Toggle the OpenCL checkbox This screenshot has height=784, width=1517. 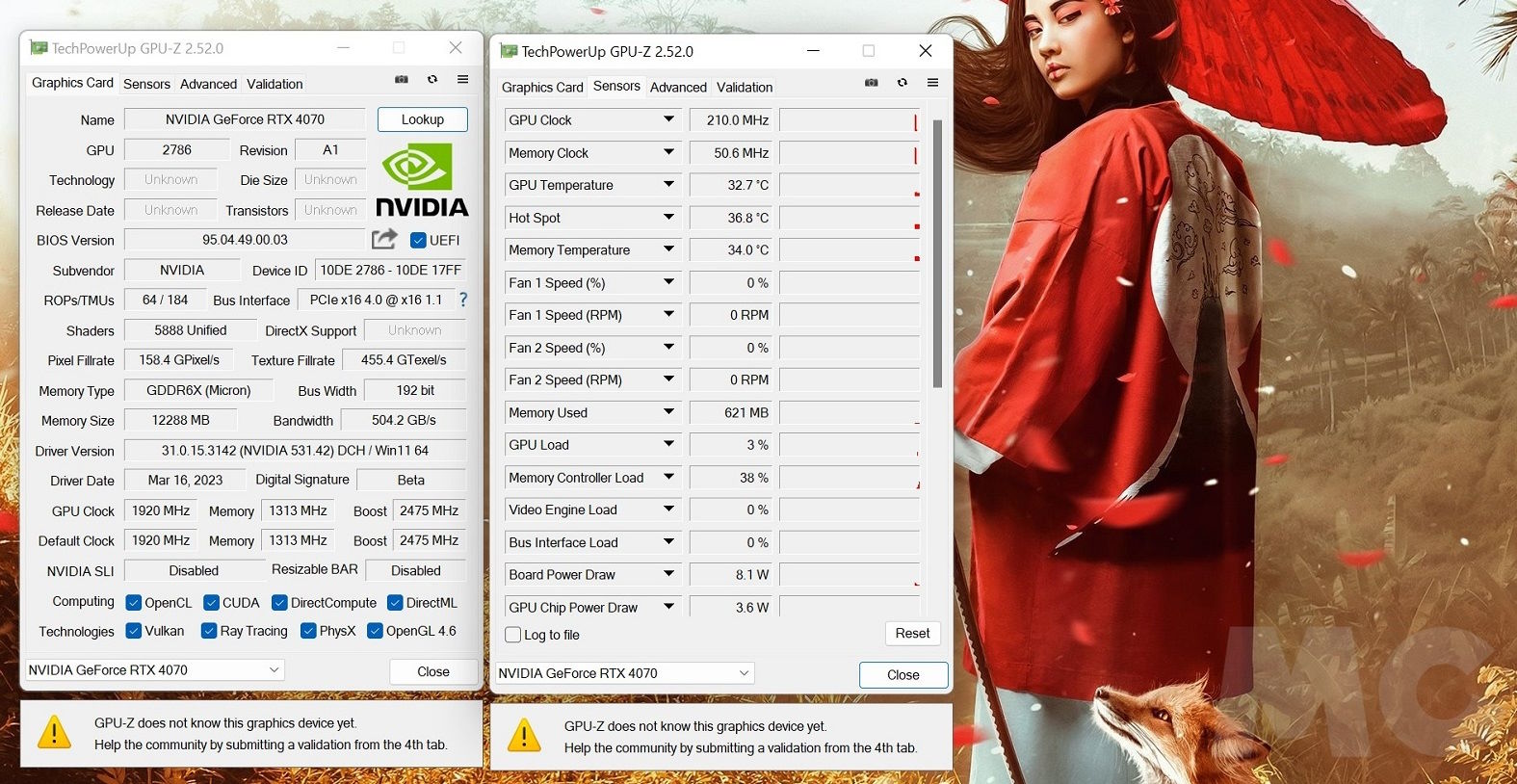[x=134, y=603]
